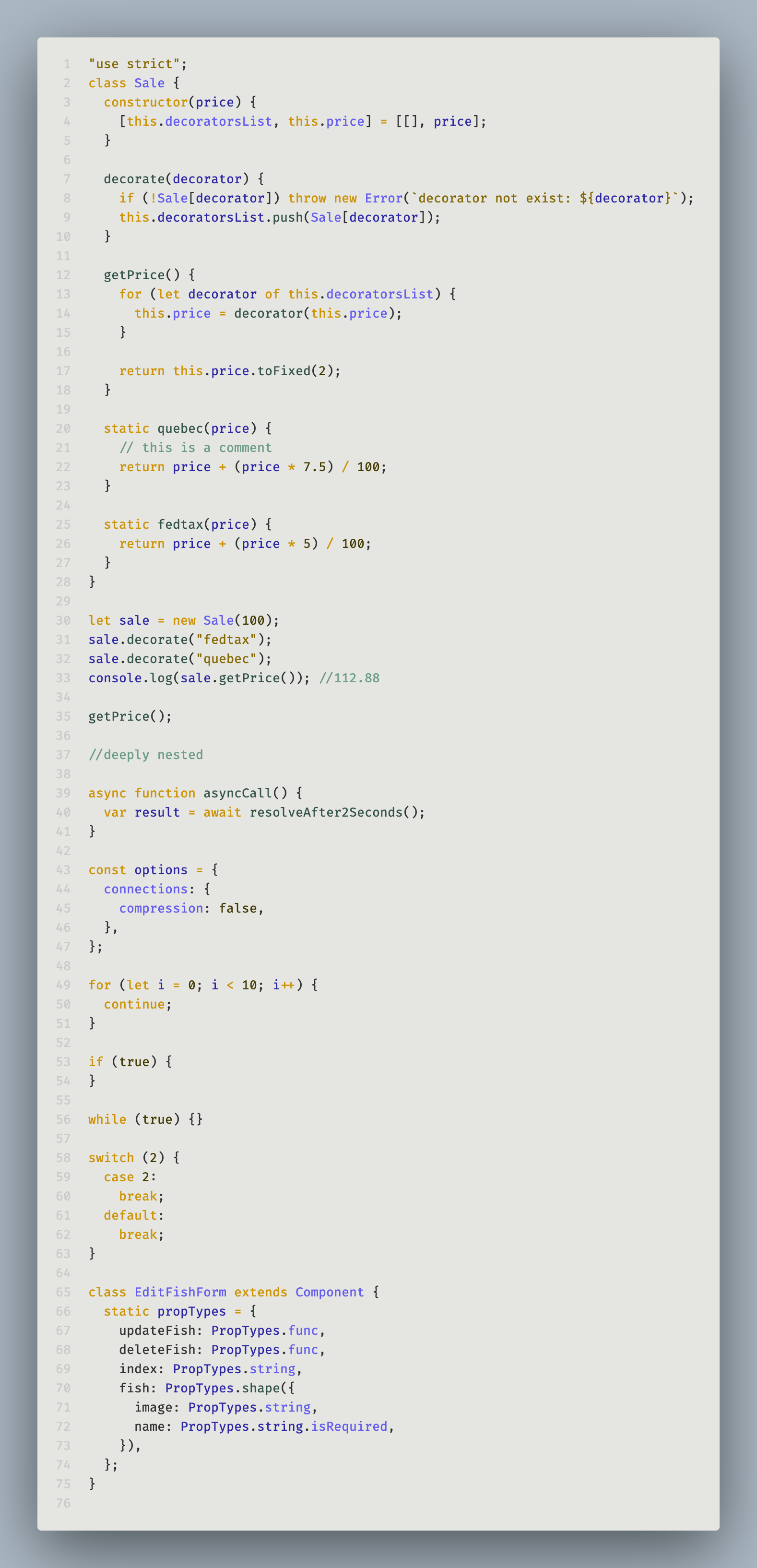Click propTypes on line 66
This screenshot has height=1568, width=757.
(x=192, y=1311)
